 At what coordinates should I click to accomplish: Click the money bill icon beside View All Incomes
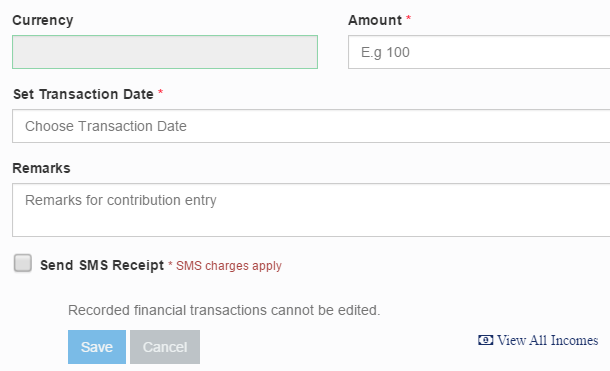point(485,340)
